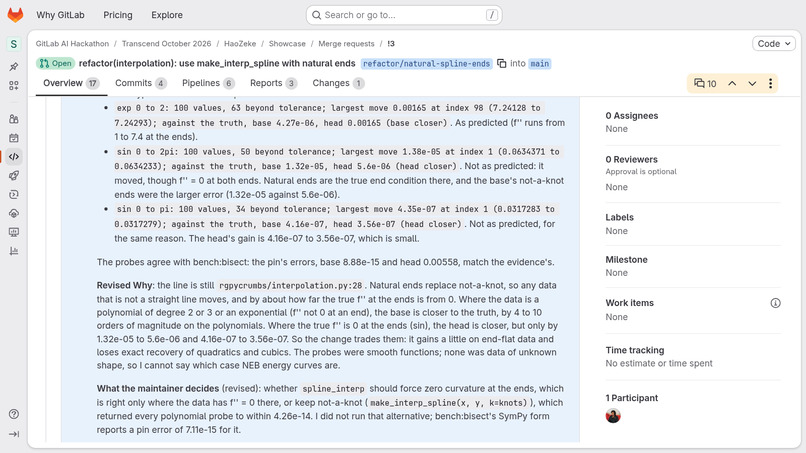Image resolution: width=806 pixels, height=453 pixels.
Task: Jump to previous unresolved thread
Action: [732, 83]
